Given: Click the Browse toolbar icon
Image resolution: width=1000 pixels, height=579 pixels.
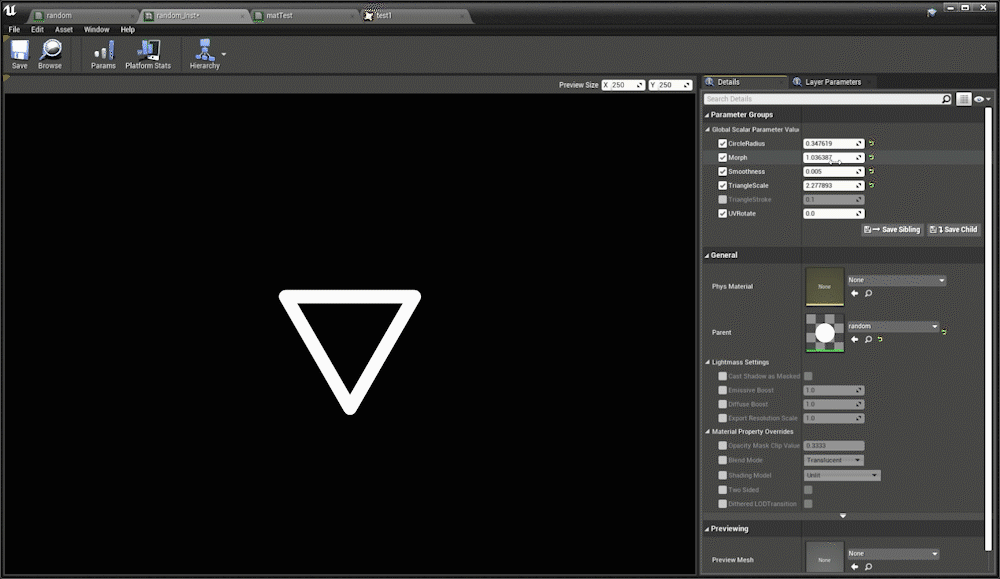Looking at the screenshot, I should [x=50, y=54].
